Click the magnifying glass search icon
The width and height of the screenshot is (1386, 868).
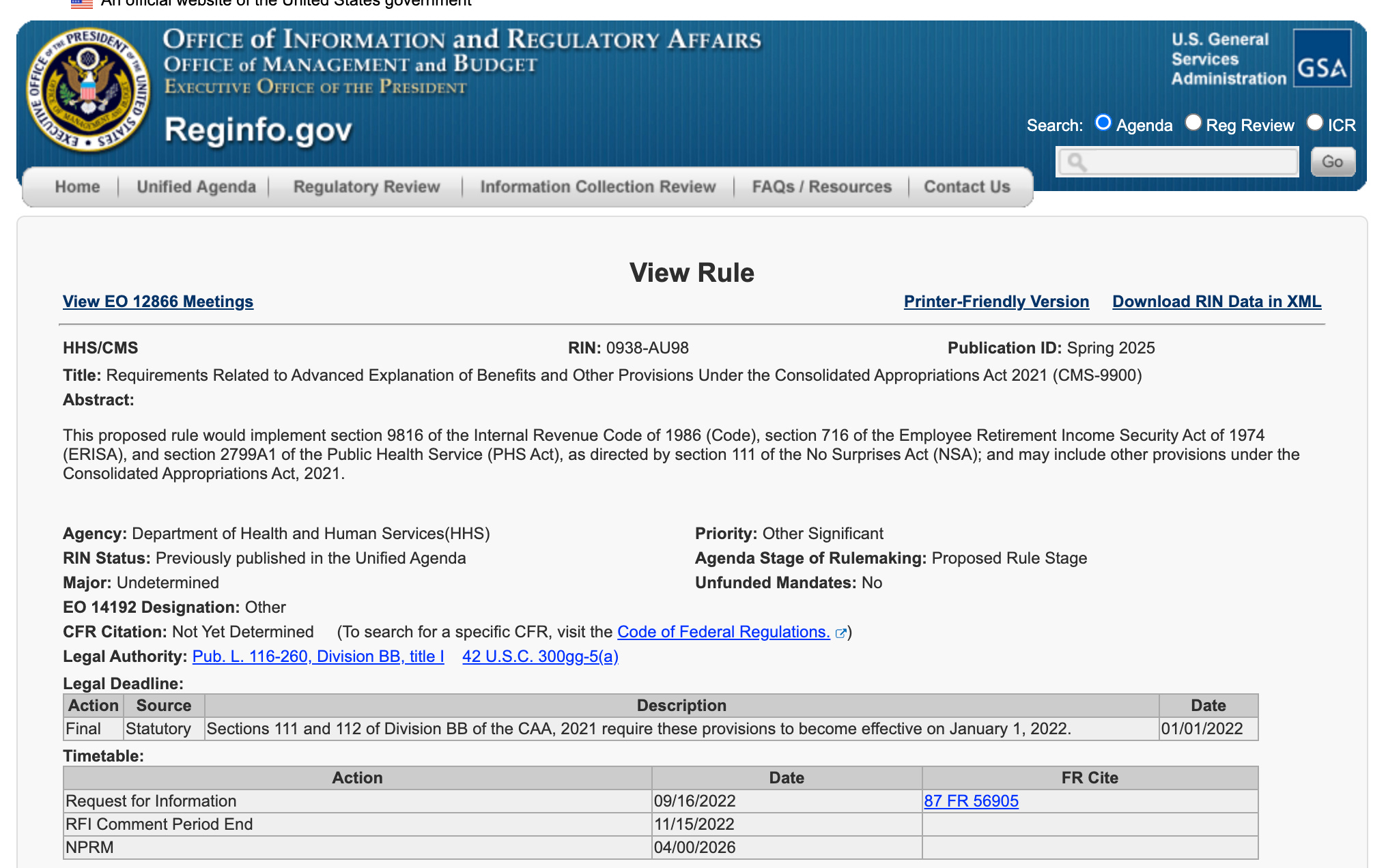1077,162
